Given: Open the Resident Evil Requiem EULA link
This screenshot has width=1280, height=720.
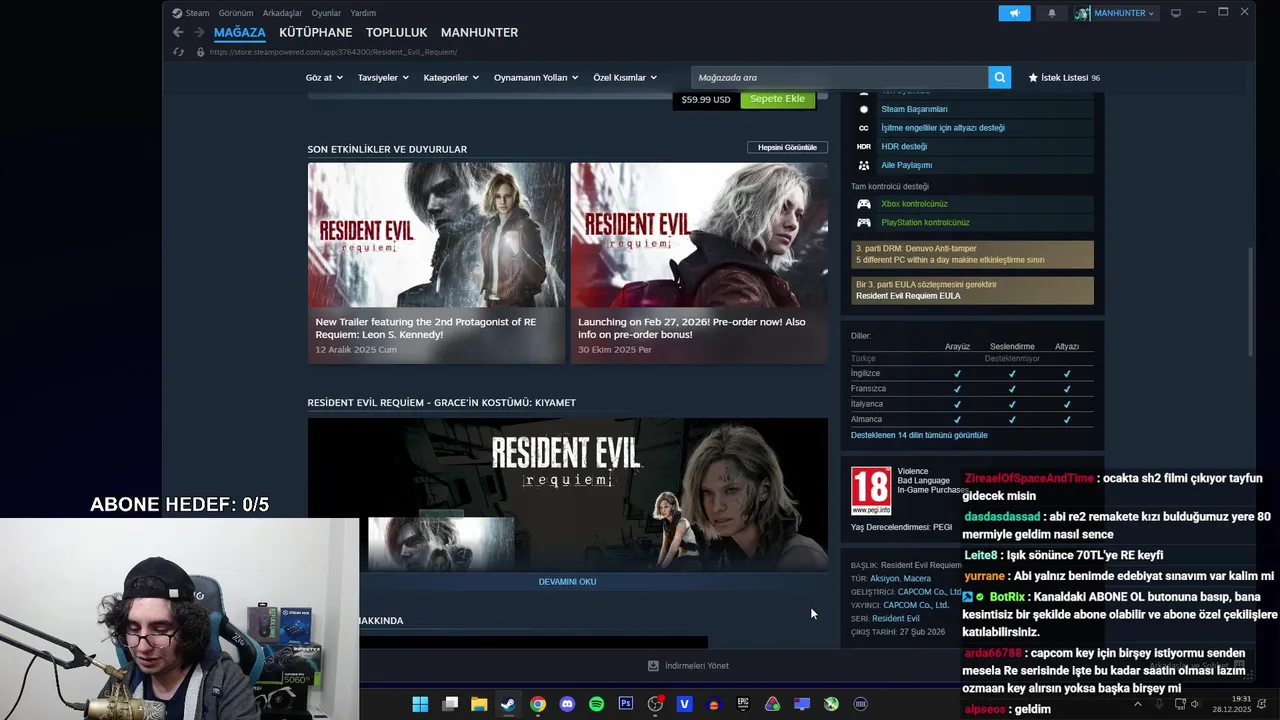Looking at the screenshot, I should pyautogui.click(x=908, y=296).
